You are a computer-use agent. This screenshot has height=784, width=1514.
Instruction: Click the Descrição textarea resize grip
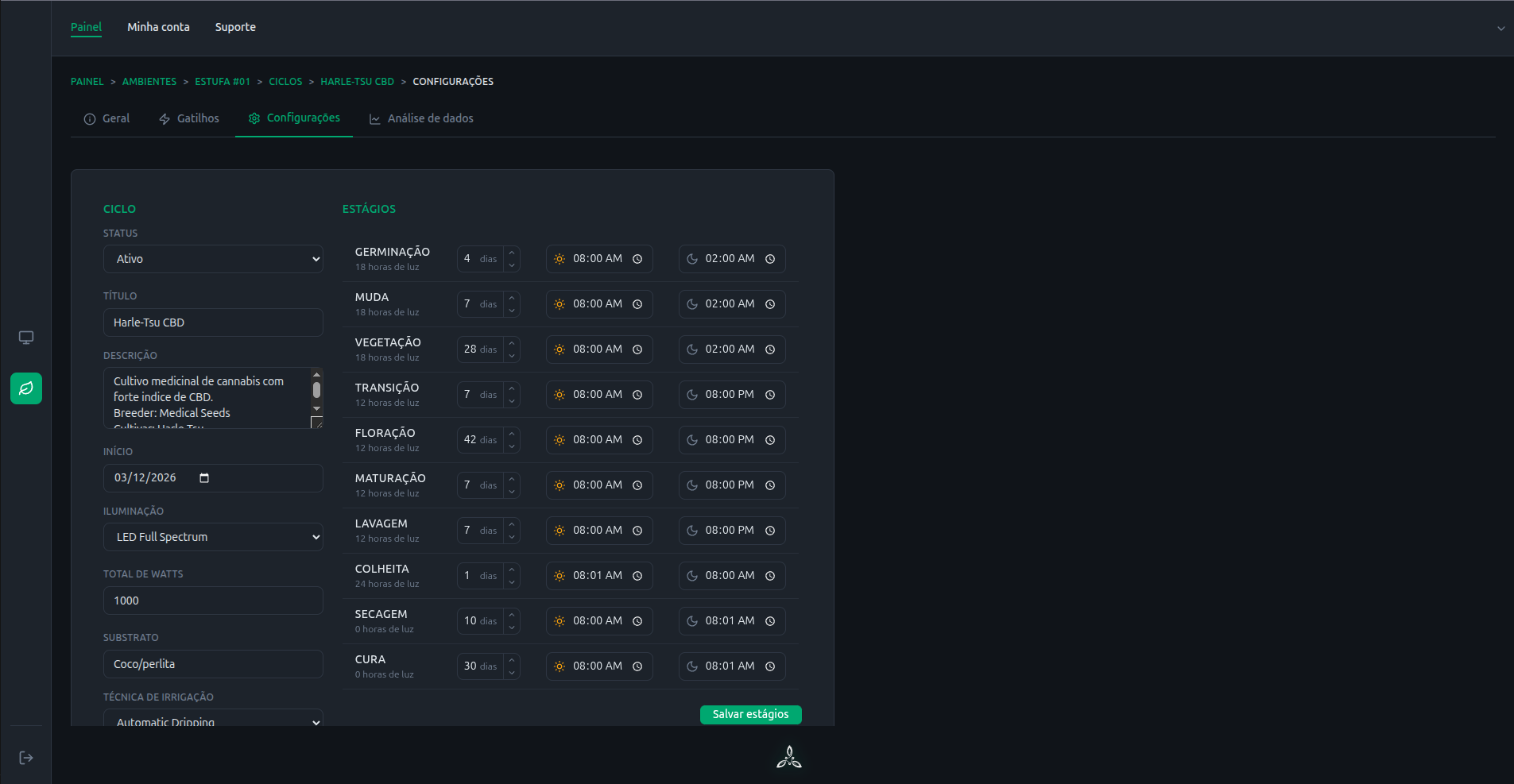point(316,423)
